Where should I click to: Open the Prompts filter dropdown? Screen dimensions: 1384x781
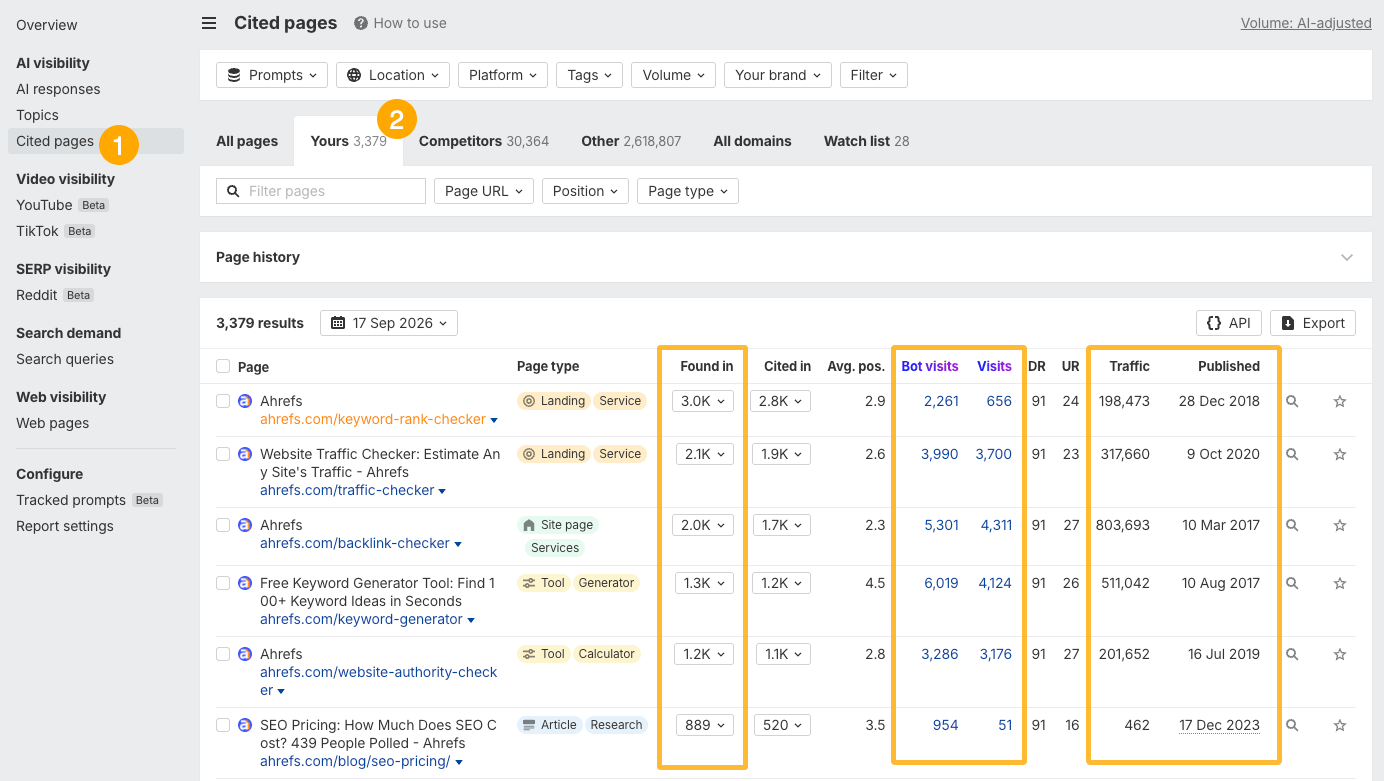tap(272, 75)
